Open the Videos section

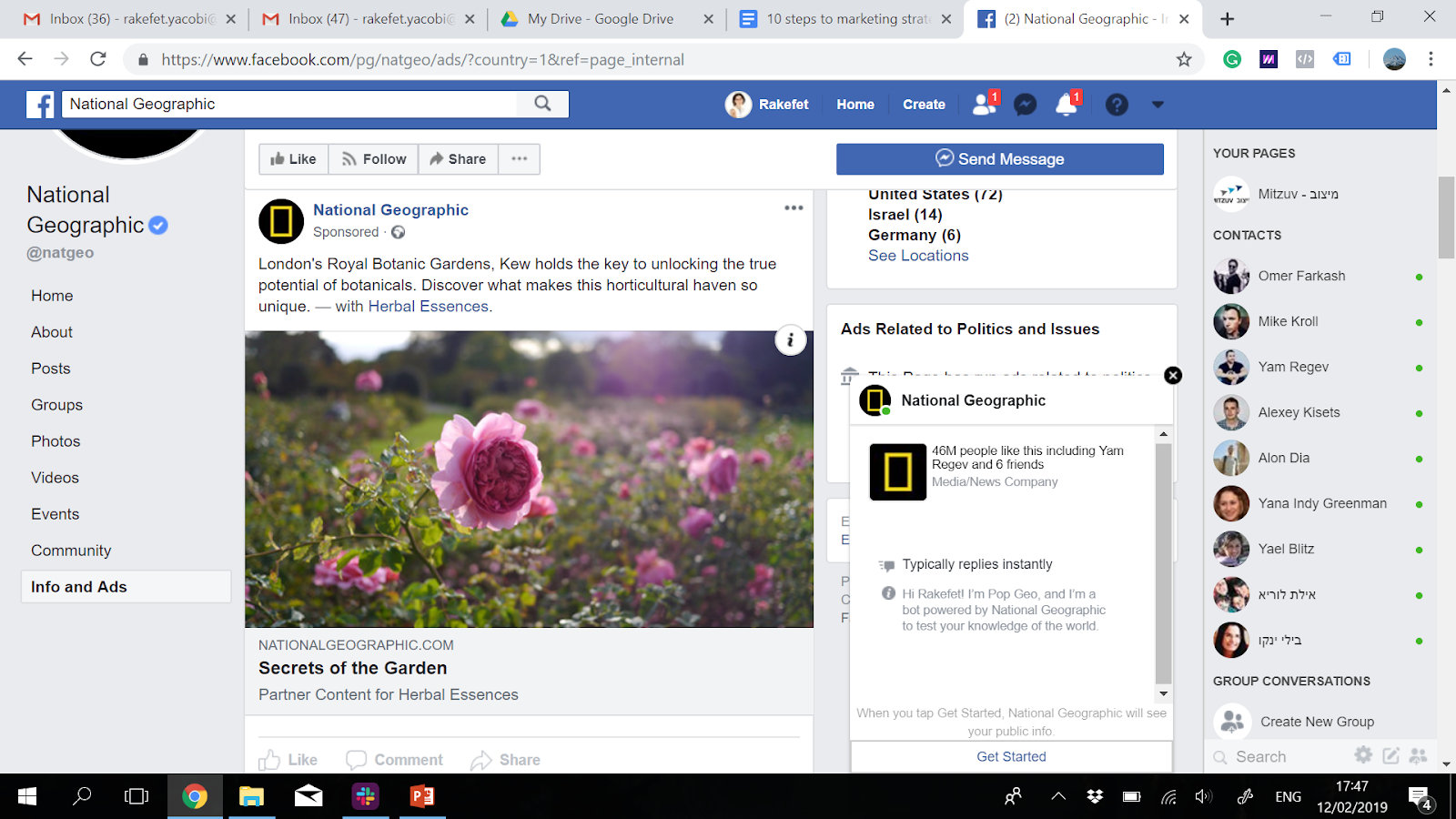(x=55, y=478)
